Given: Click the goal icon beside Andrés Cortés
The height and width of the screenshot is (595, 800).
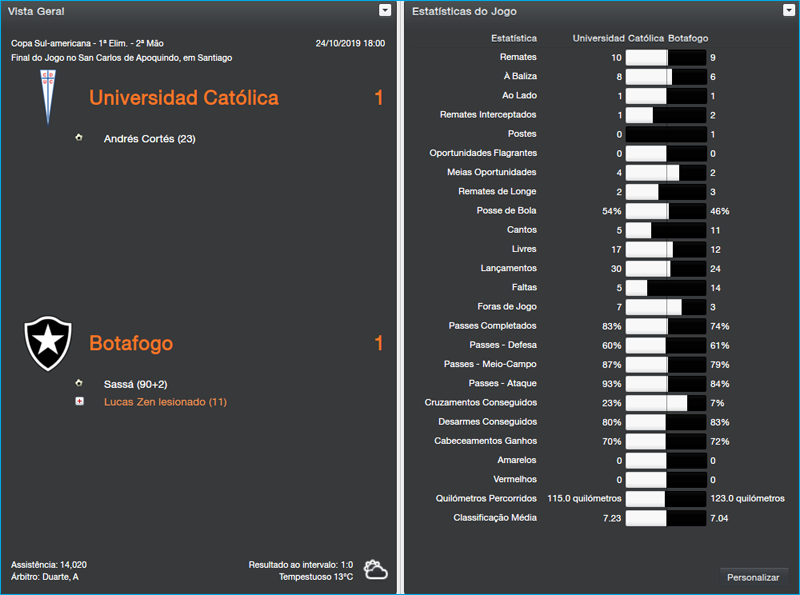Looking at the screenshot, I should click(x=79, y=138).
